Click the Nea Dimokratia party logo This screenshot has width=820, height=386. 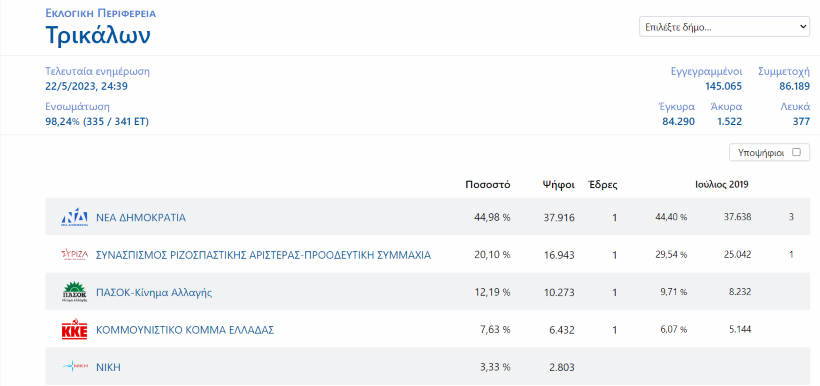(x=74, y=217)
